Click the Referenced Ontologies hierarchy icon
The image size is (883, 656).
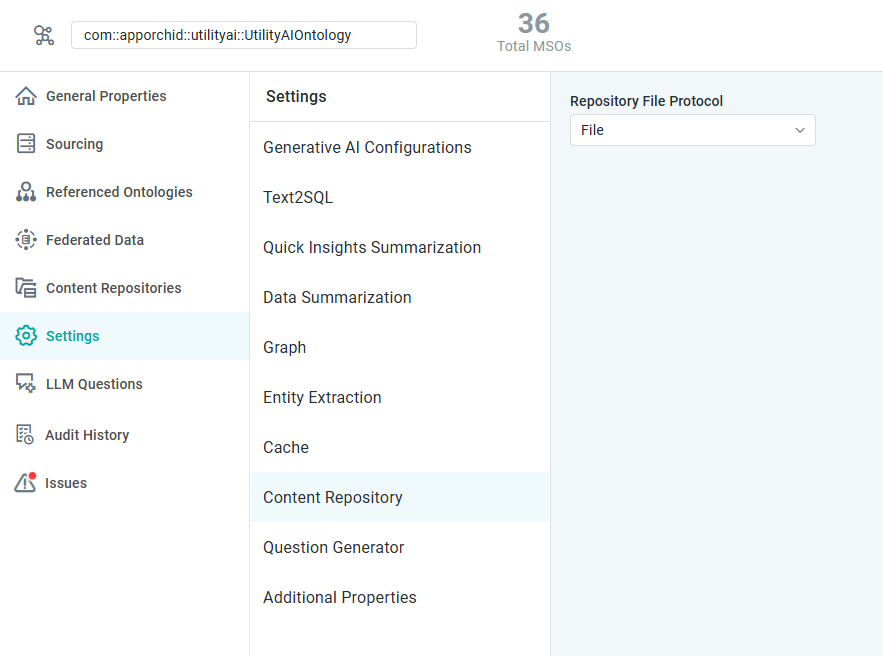click(26, 192)
